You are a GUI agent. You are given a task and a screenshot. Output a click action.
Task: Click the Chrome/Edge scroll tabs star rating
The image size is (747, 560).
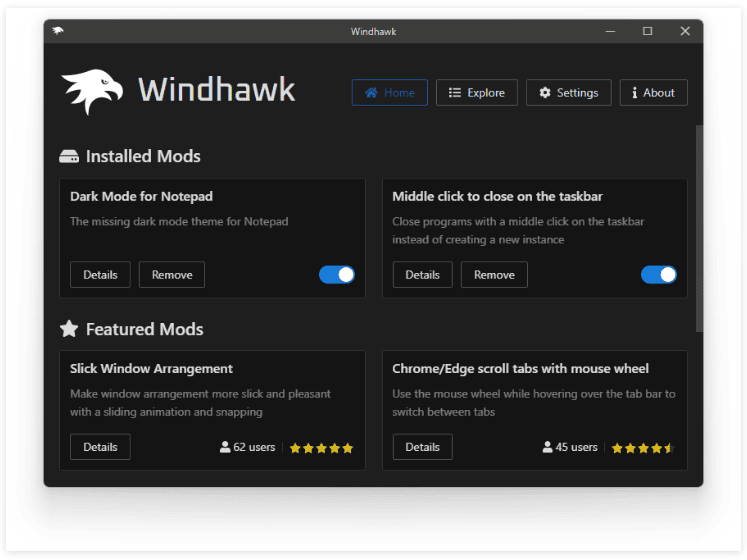pyautogui.click(x=643, y=448)
